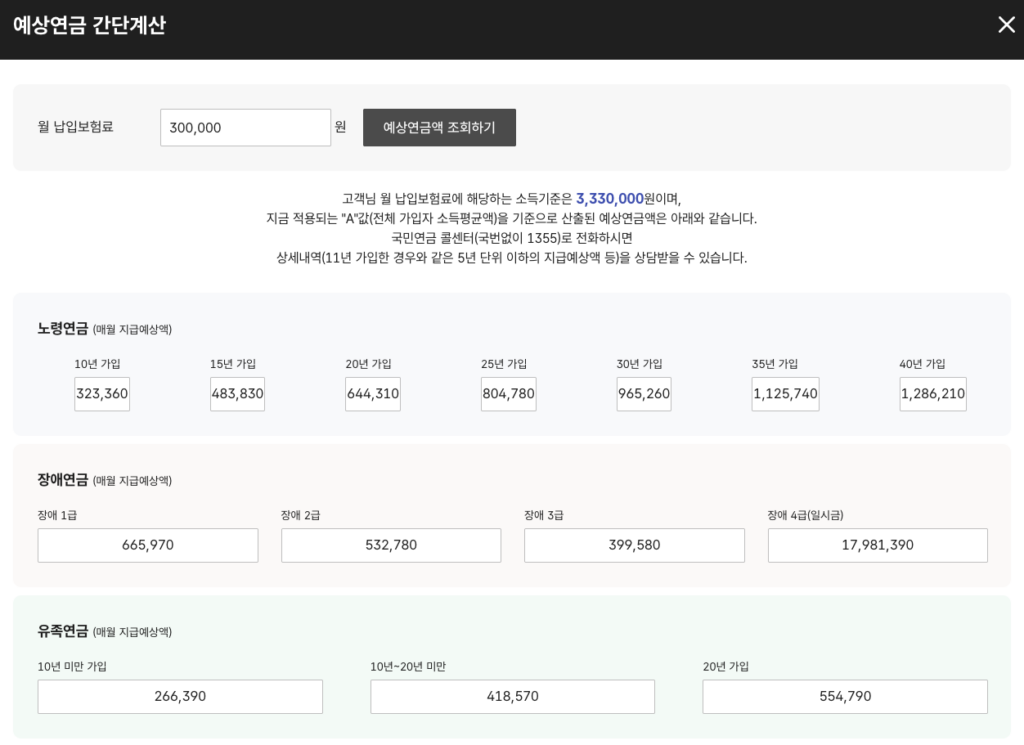Click the 월 납입보험료 input field showing 300,000
The height and width of the screenshot is (745, 1024).
246,127
